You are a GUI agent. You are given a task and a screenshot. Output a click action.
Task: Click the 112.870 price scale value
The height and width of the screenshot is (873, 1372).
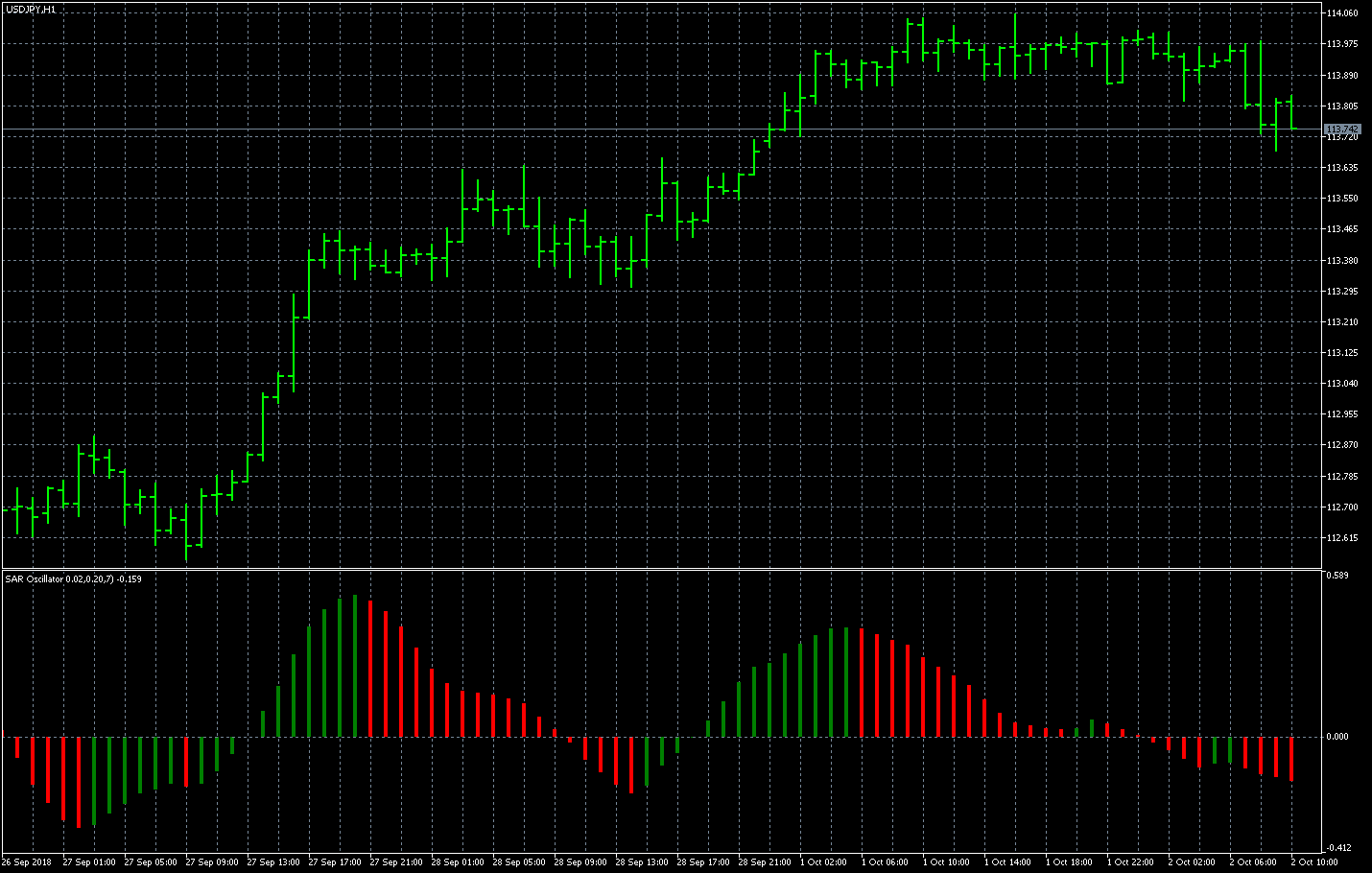(x=1341, y=445)
